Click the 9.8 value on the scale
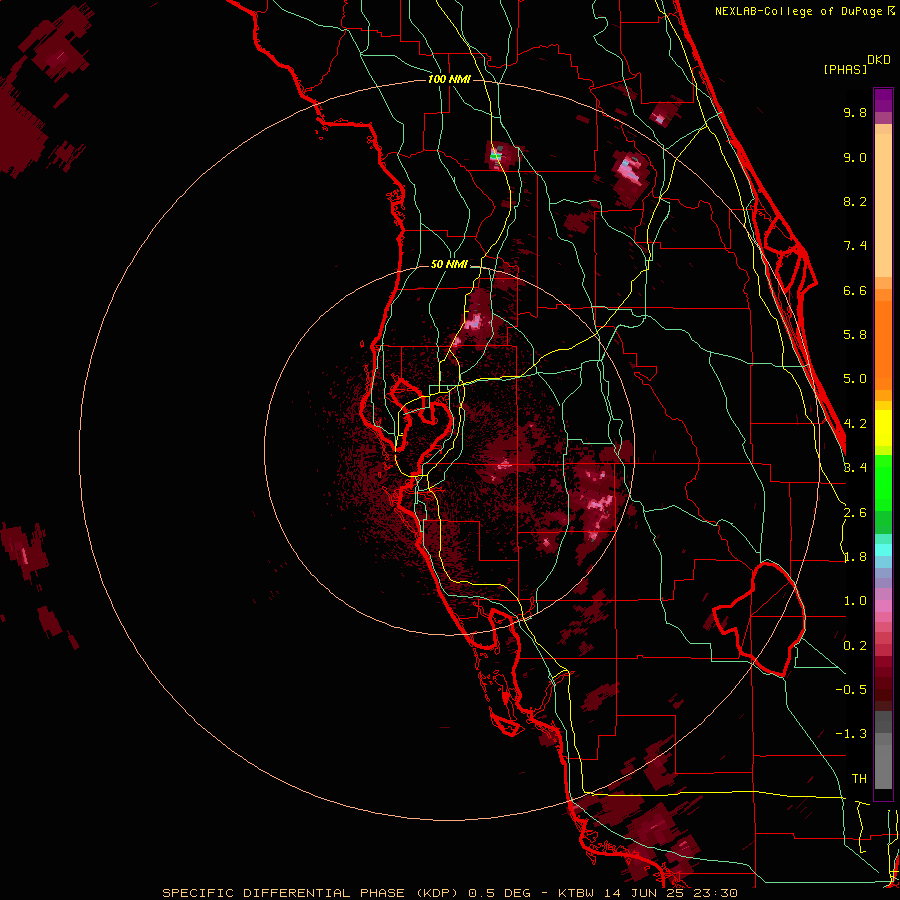 tap(855, 112)
